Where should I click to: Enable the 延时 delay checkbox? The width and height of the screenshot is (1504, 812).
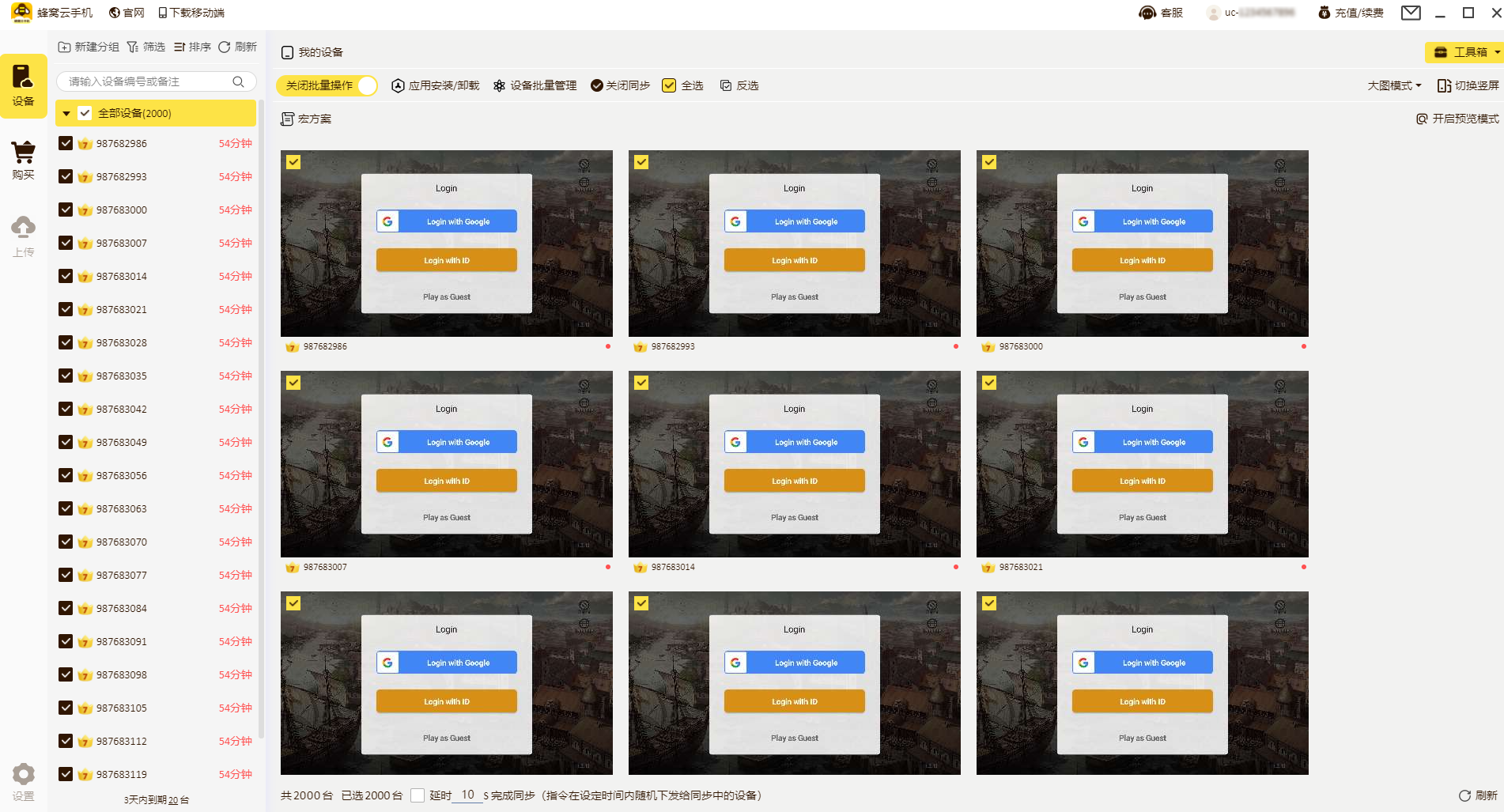coord(418,795)
